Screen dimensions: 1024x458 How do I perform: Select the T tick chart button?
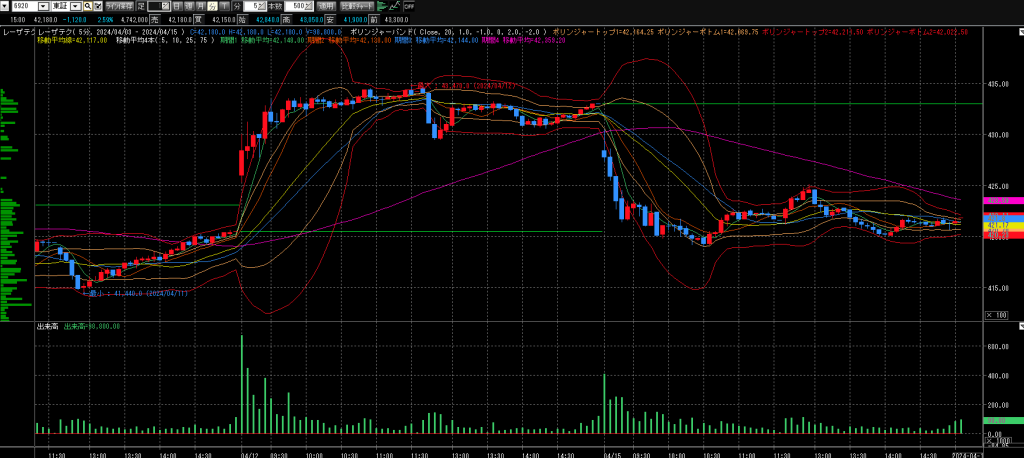point(225,6)
